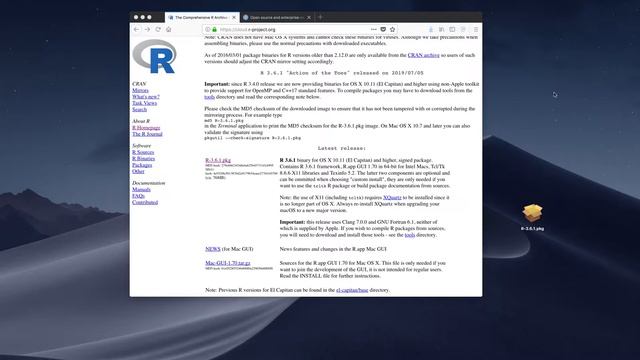The width and height of the screenshot is (640, 360).
Task: Download the R-3.6.1.pkg link
Action: 218,160
